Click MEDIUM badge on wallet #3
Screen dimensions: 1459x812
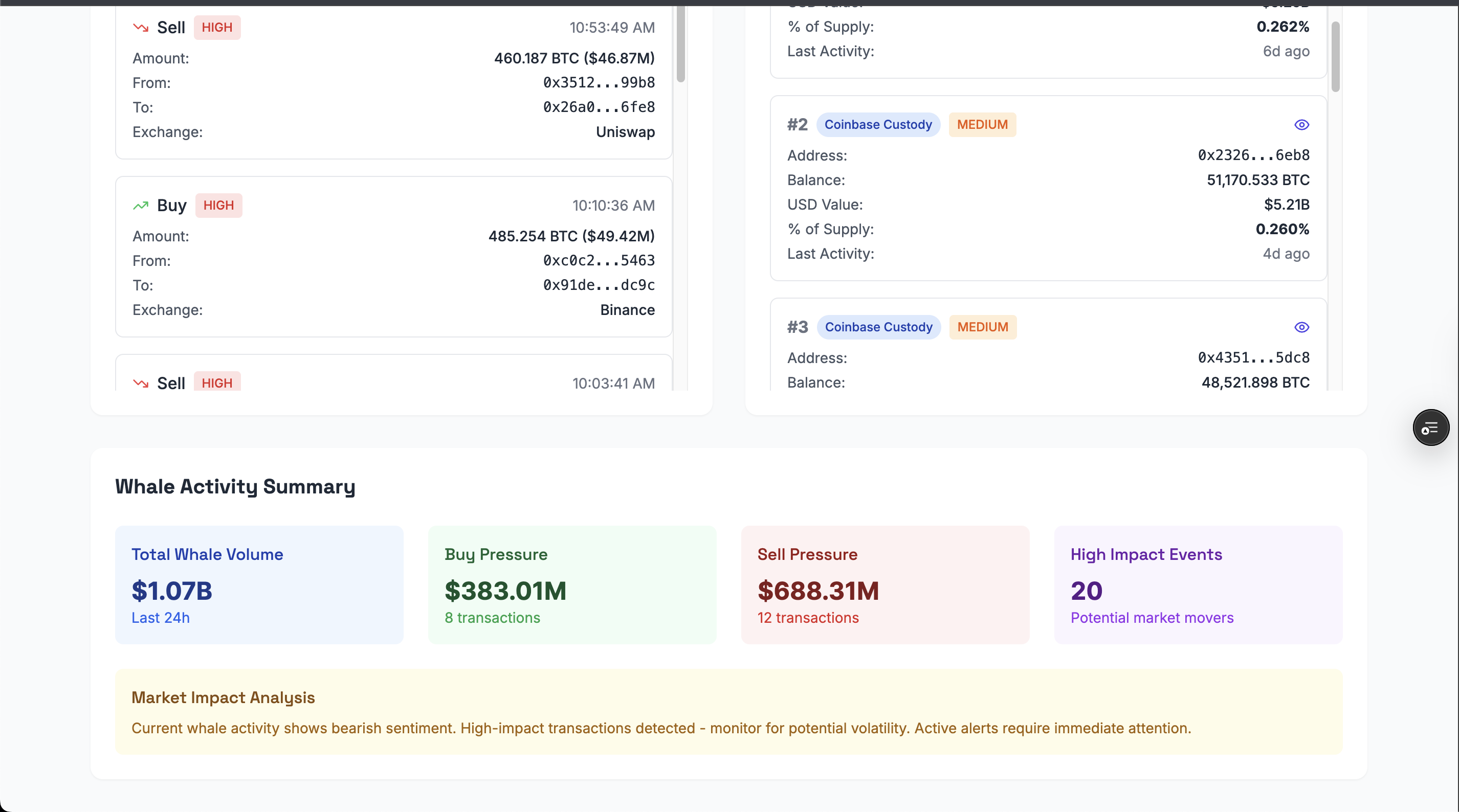983,327
